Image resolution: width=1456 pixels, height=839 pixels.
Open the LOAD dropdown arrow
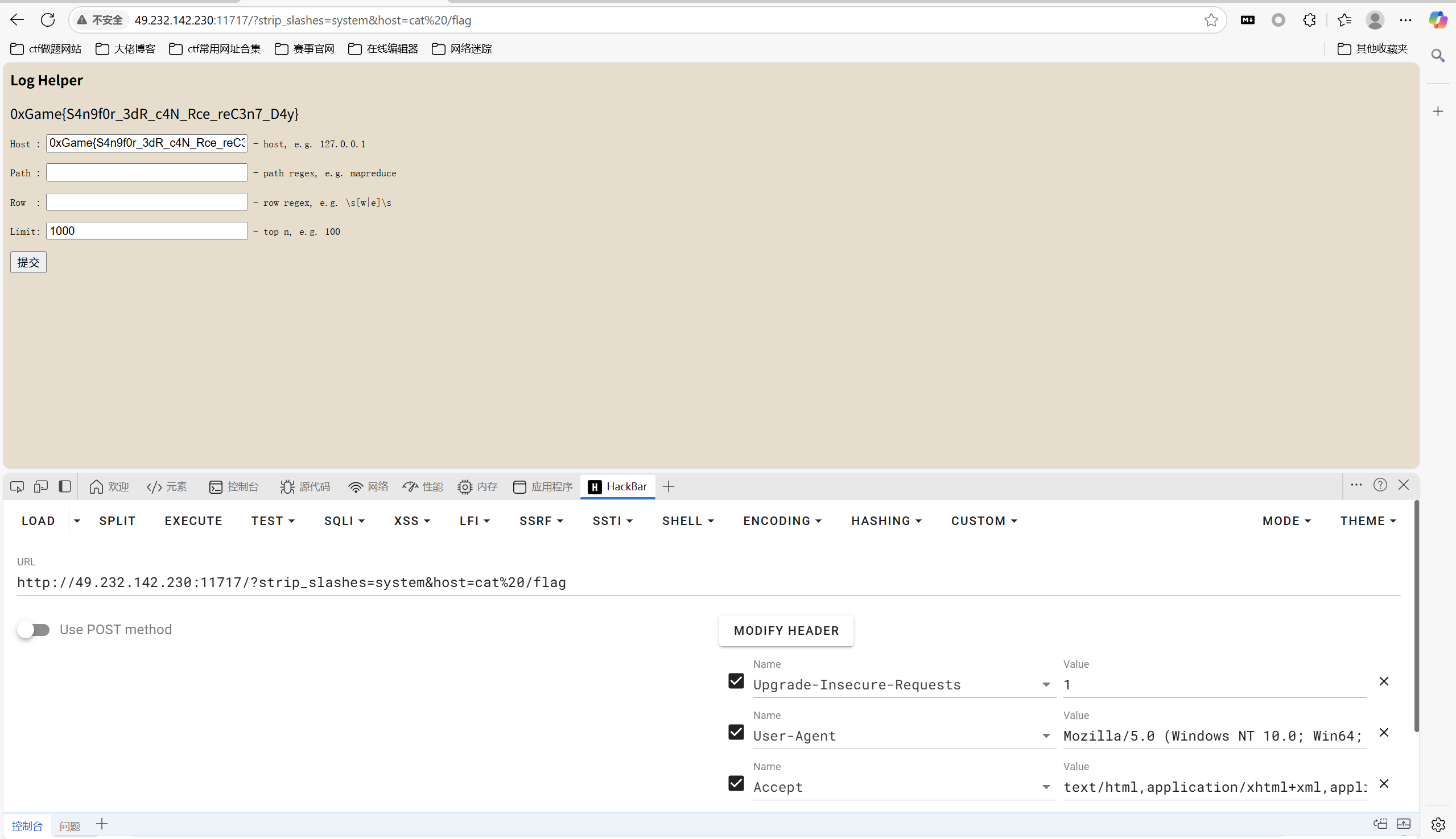coord(77,521)
